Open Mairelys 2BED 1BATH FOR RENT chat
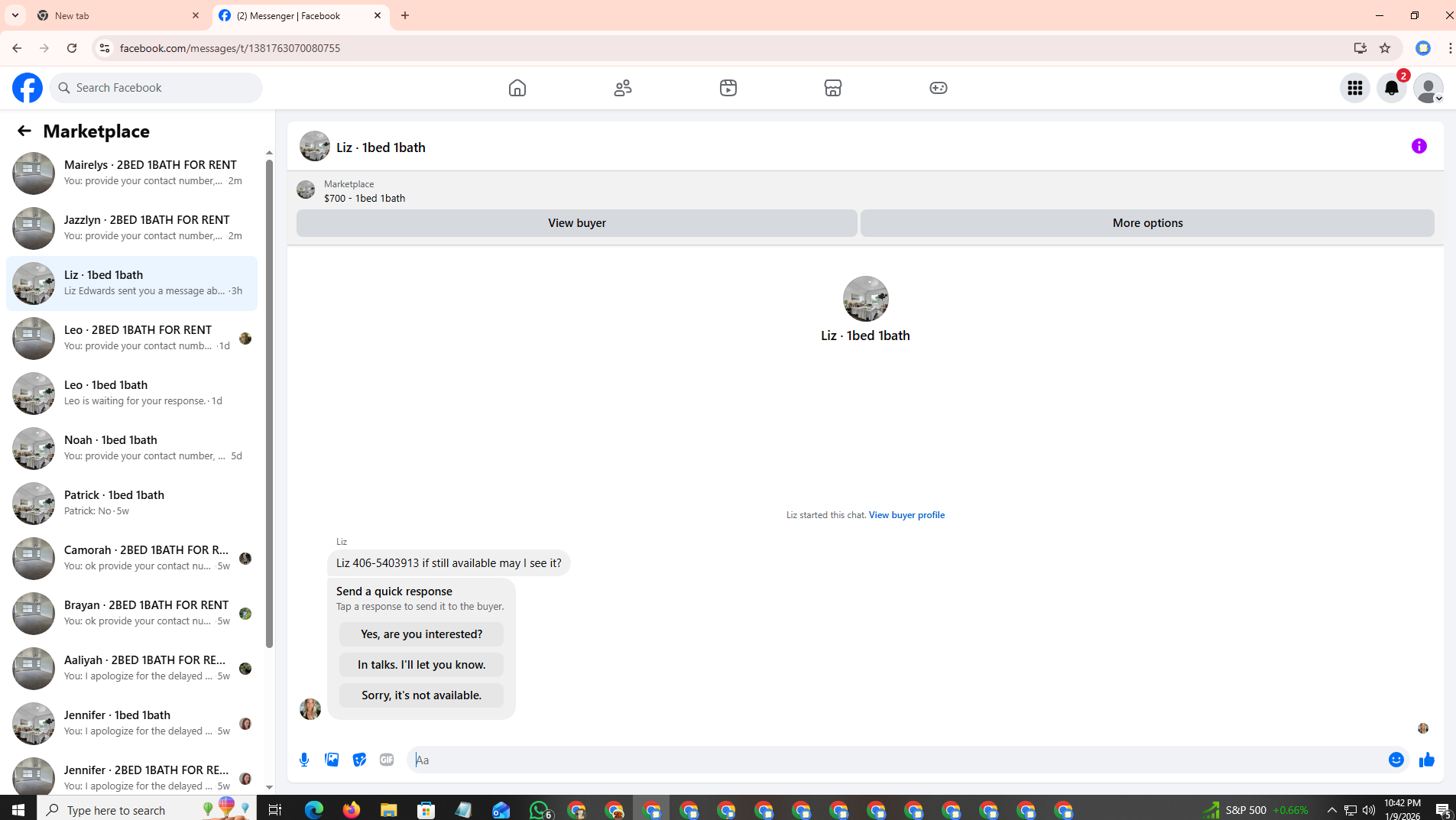This screenshot has height=820, width=1456. pos(131,173)
